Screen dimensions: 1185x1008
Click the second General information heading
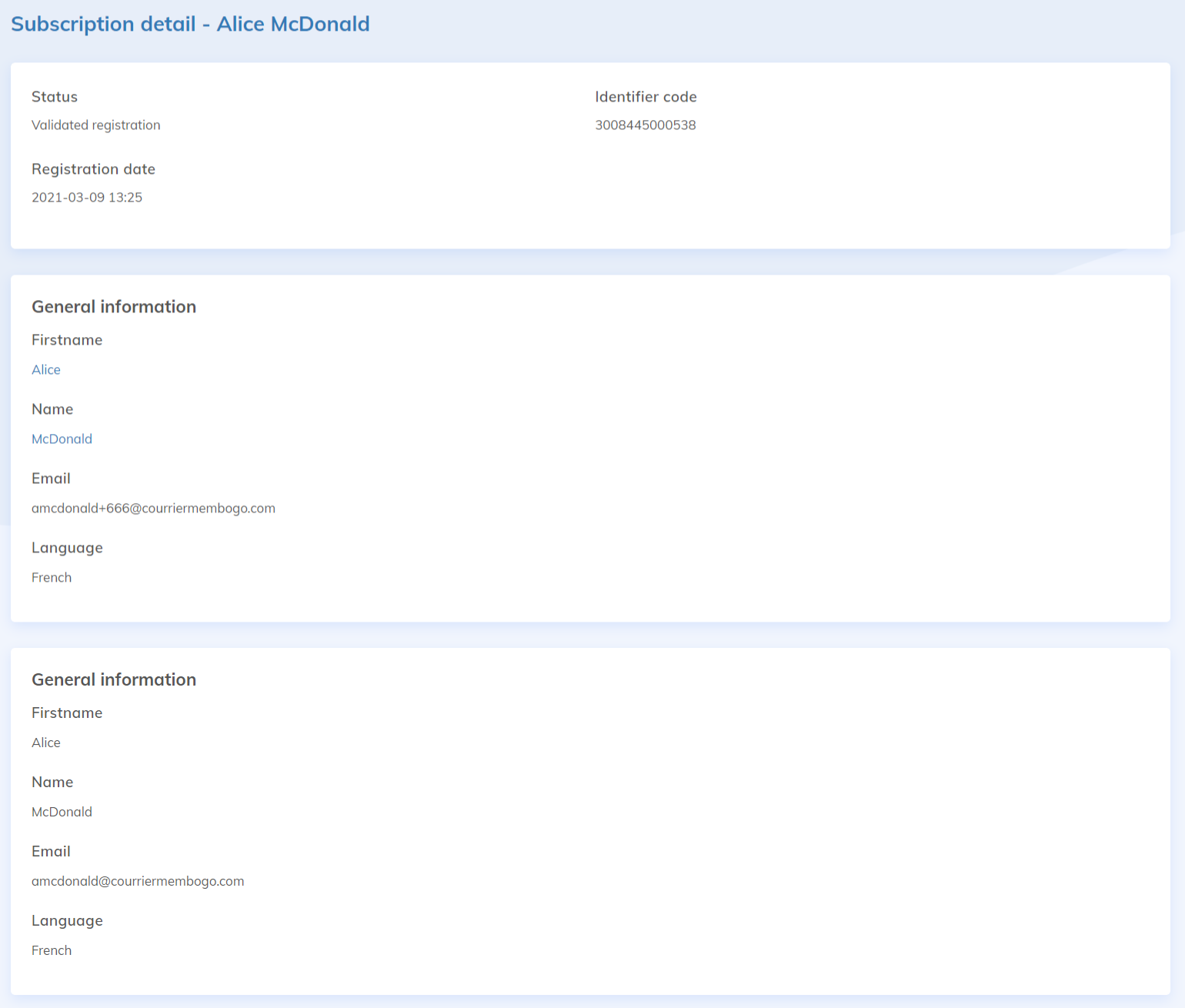pyautogui.click(x=114, y=679)
